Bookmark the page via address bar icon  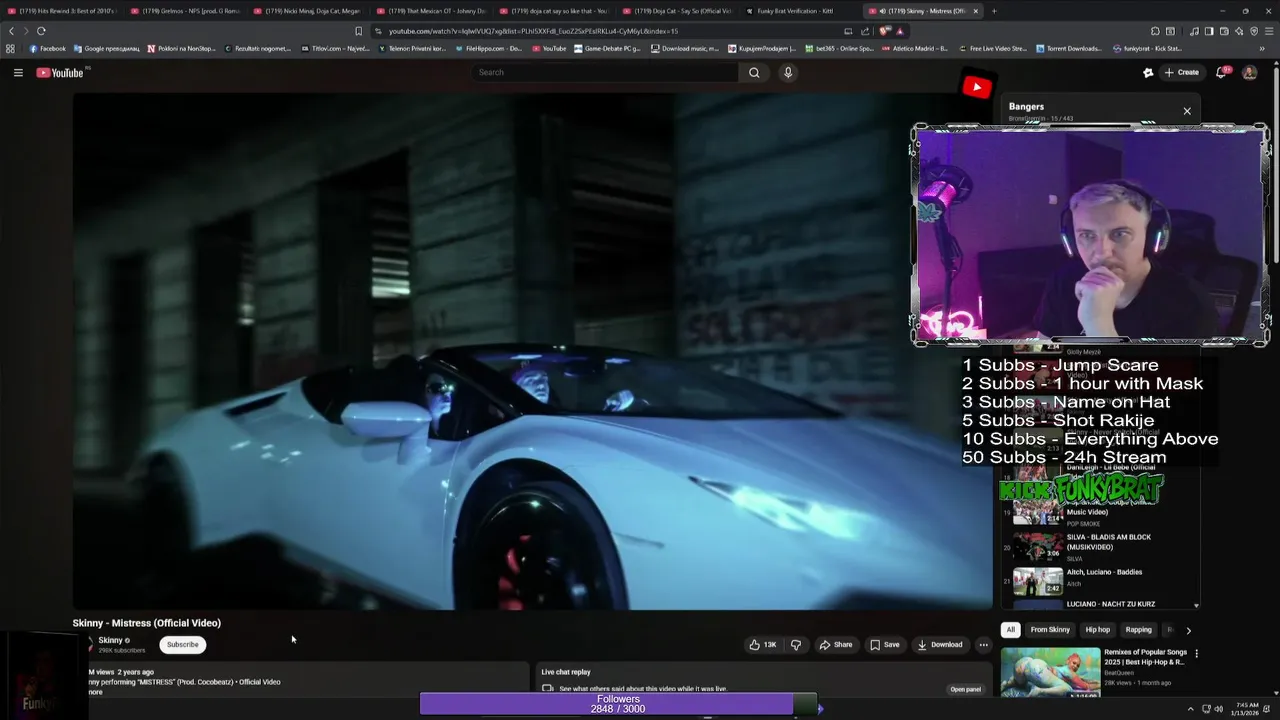tap(359, 31)
